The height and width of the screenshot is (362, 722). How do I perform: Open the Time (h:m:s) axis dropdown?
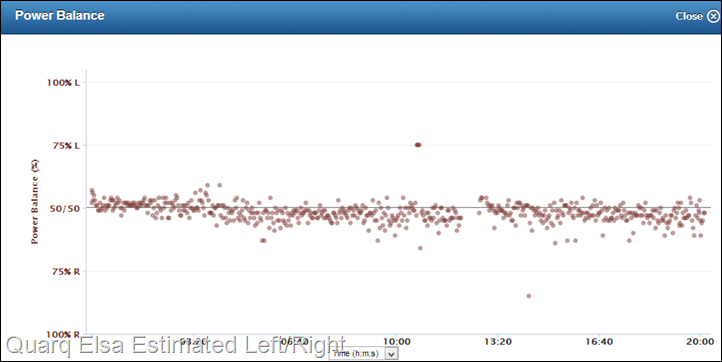pos(363,353)
